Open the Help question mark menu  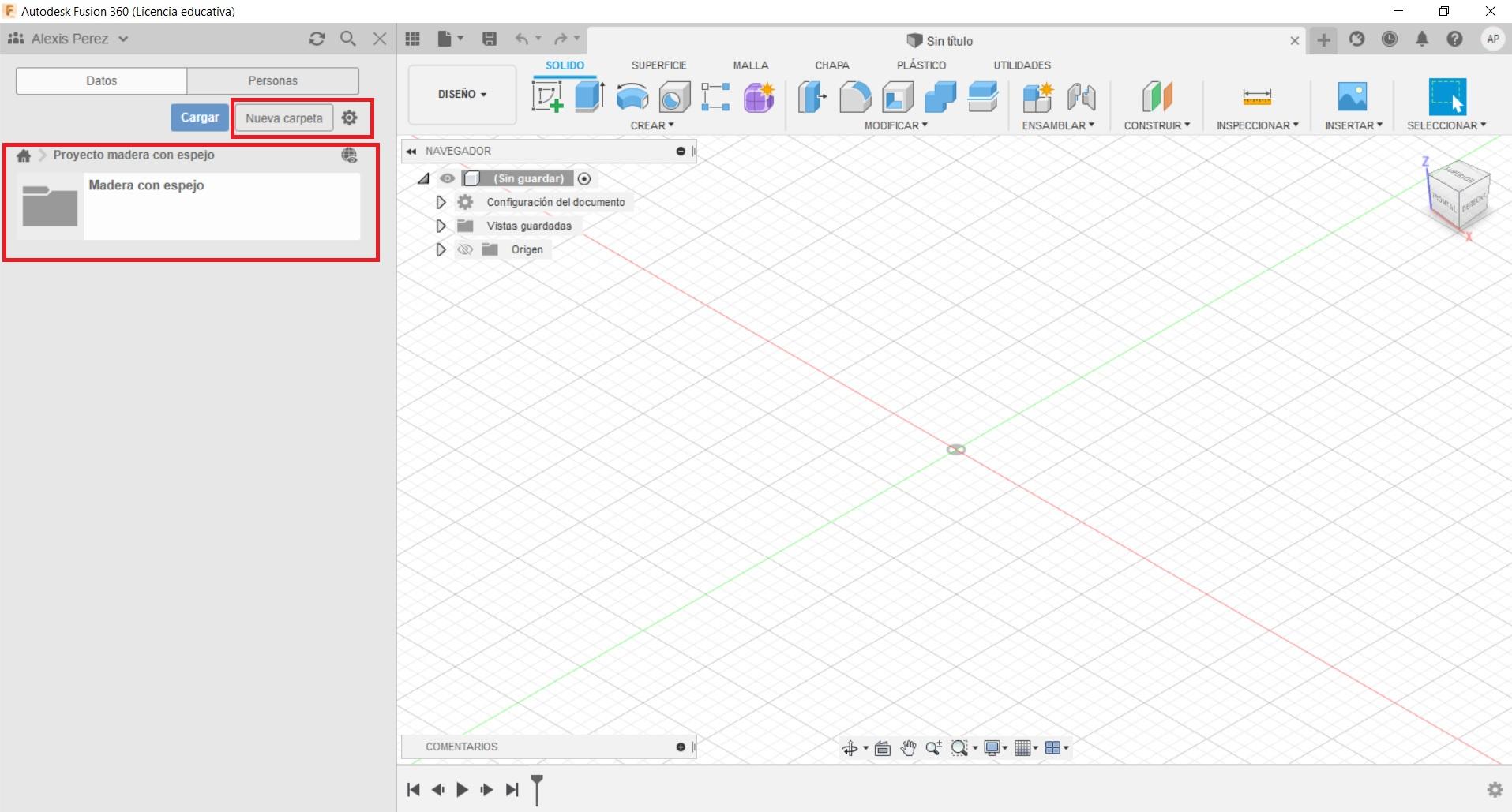pos(1454,39)
